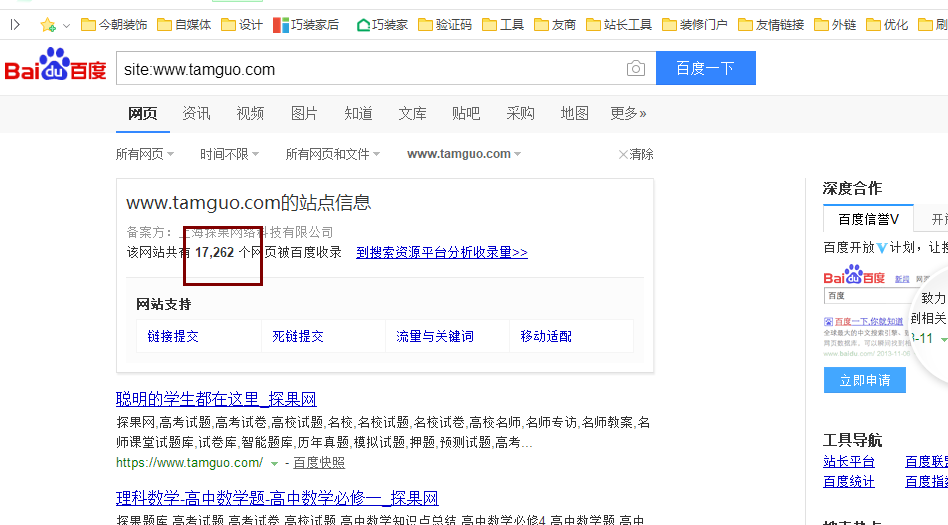Viewport: 948px width, 525px height.
Task: Open the 今朝装饰 bookmark folder
Action: (114, 25)
